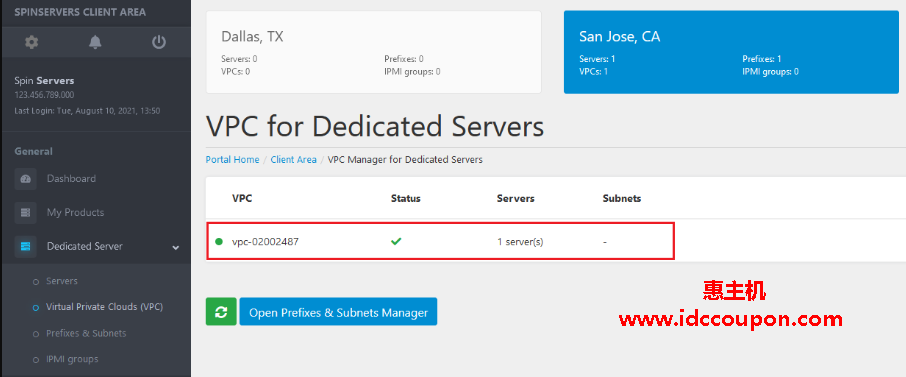This screenshot has width=906, height=377.
Task: Click the My Products icon
Action: (25, 213)
